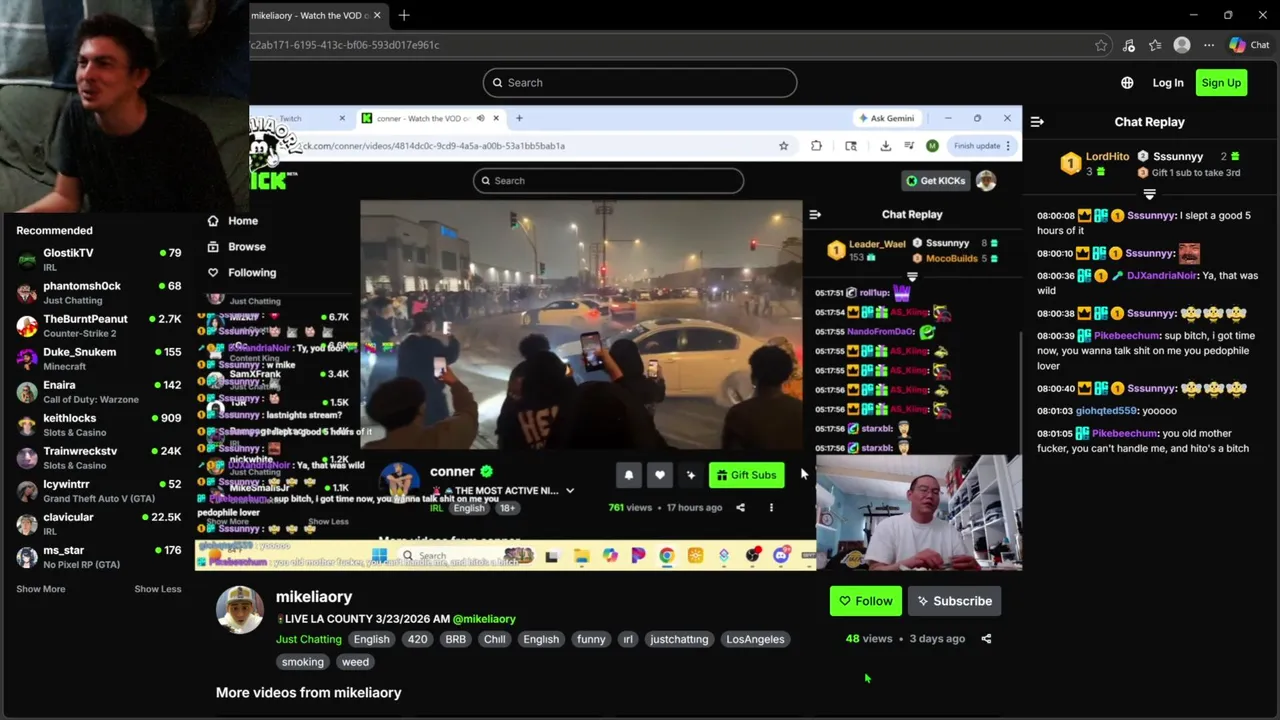Share the mikeliaory VOD
The image size is (1280, 720).
tap(986, 639)
